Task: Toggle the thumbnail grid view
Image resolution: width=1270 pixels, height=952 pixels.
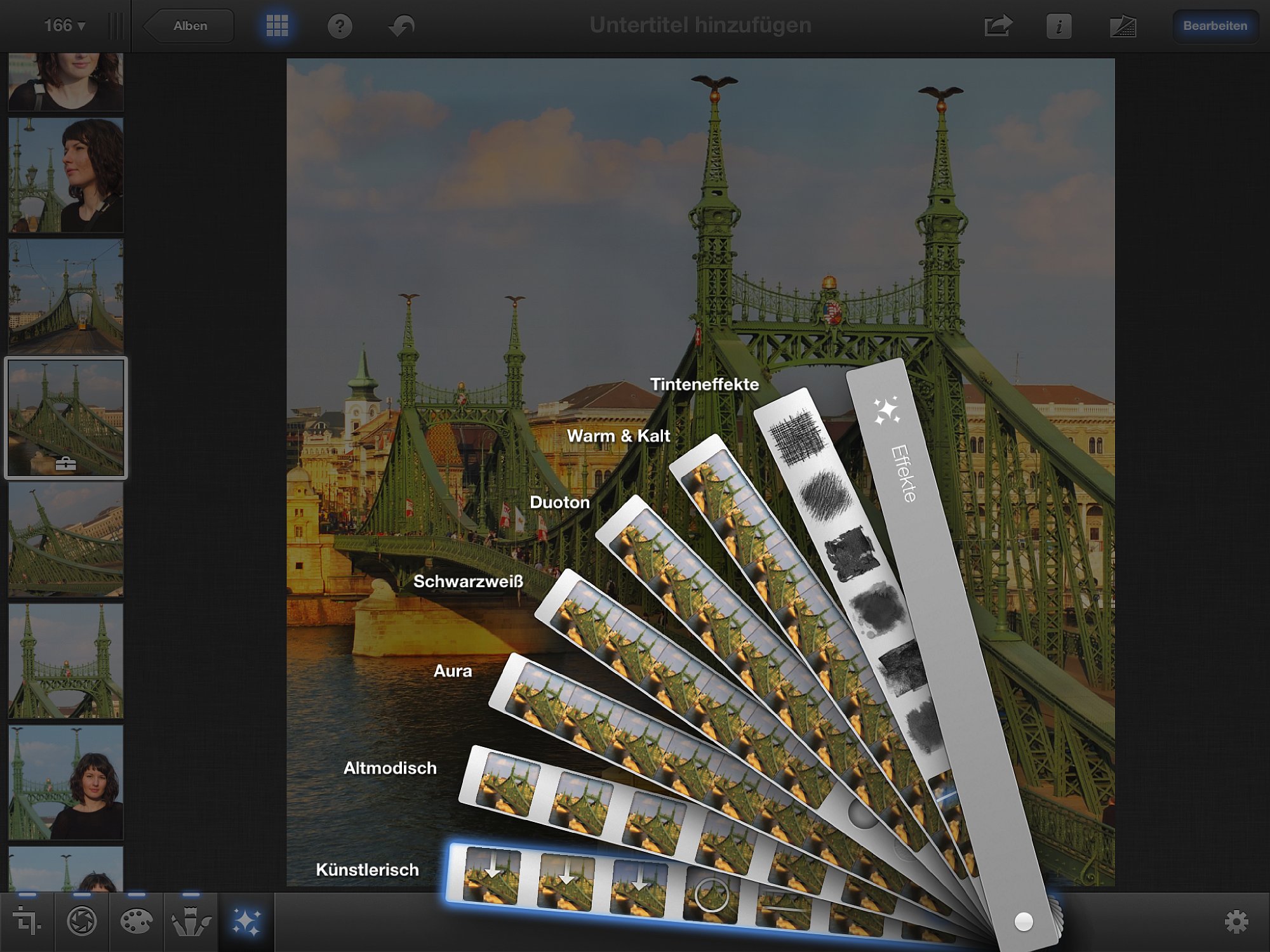Action: coord(277,26)
